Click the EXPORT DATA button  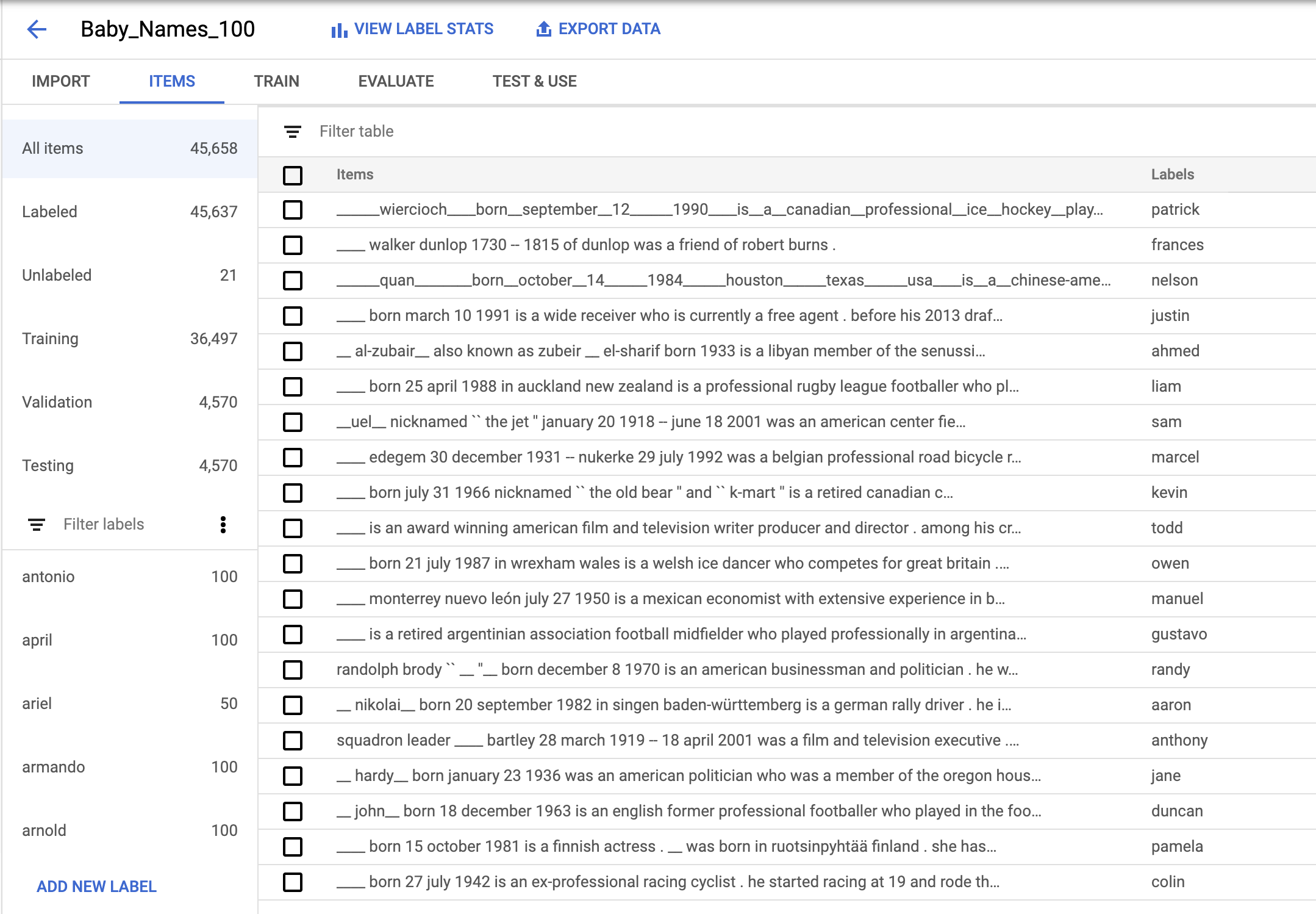click(x=600, y=28)
